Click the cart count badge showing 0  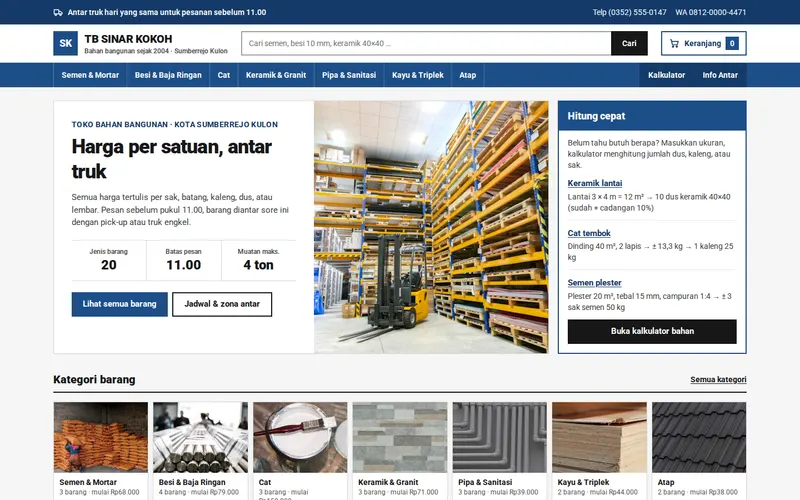coord(732,43)
